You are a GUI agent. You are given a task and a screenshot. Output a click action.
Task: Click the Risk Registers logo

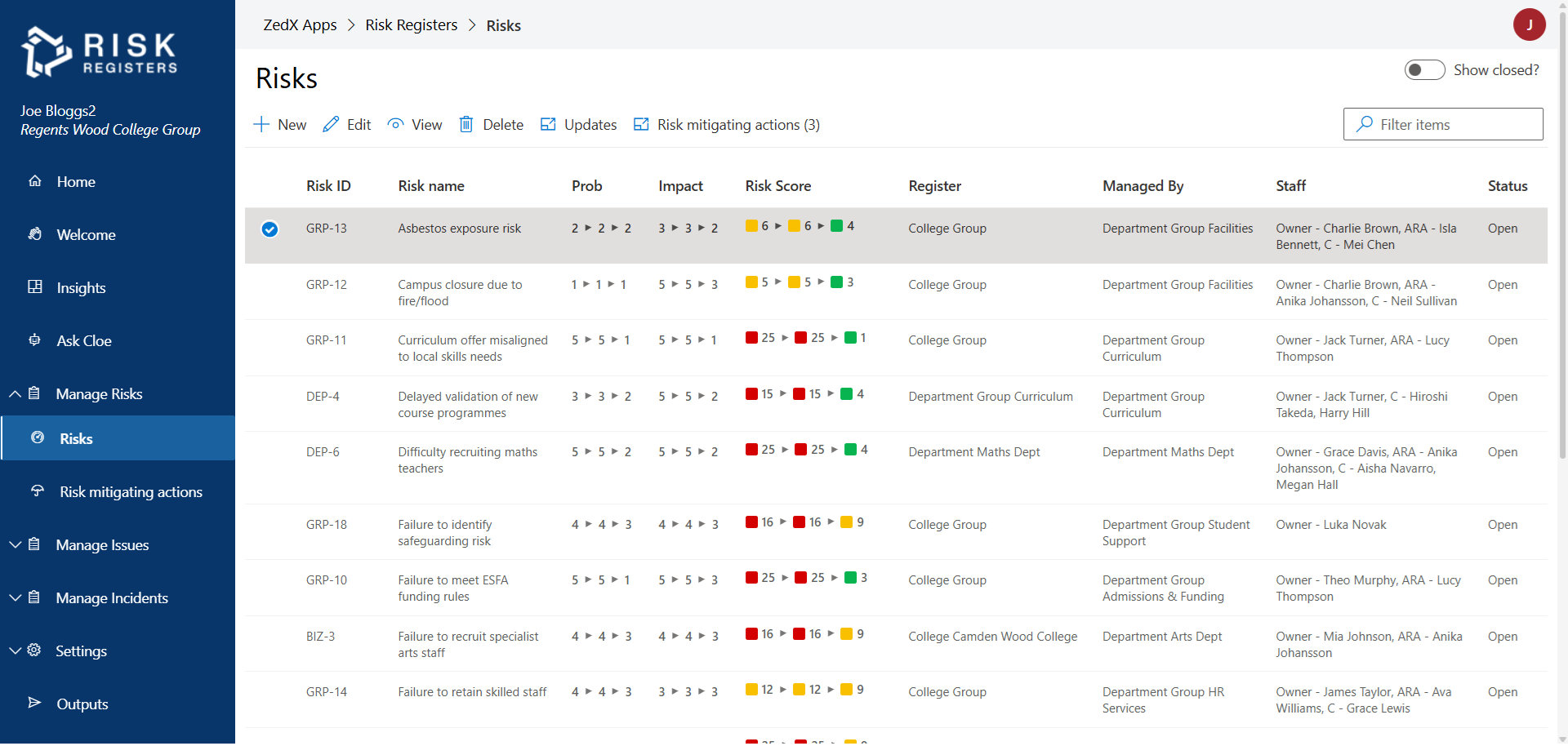coord(99,52)
